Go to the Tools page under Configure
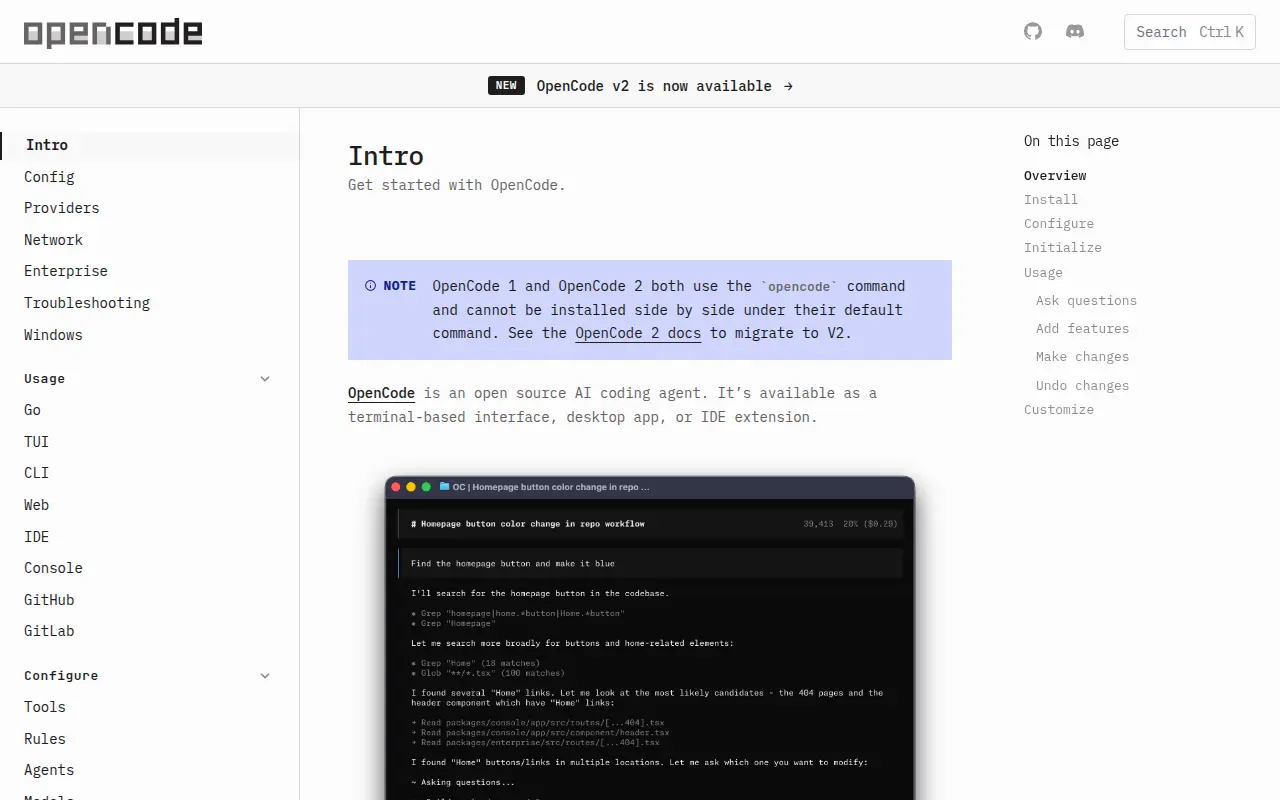The image size is (1280, 800). pos(45,707)
